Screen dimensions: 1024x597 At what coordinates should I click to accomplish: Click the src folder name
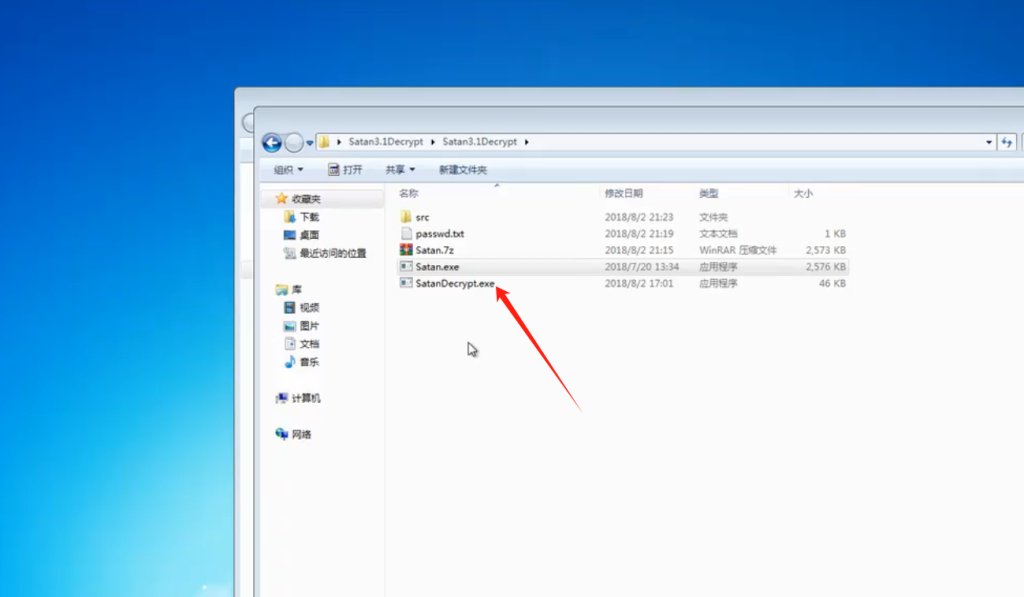(x=423, y=218)
